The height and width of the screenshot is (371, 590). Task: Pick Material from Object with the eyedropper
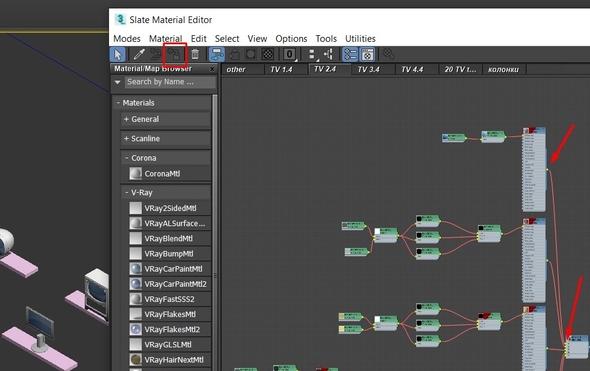[x=139, y=55]
